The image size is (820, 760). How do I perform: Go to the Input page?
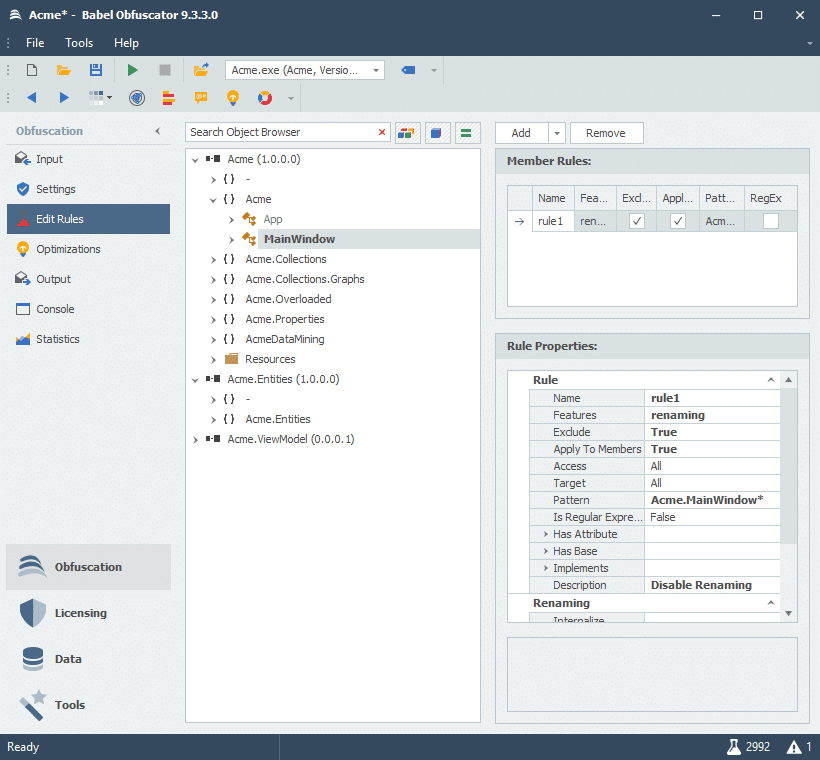(x=88, y=159)
